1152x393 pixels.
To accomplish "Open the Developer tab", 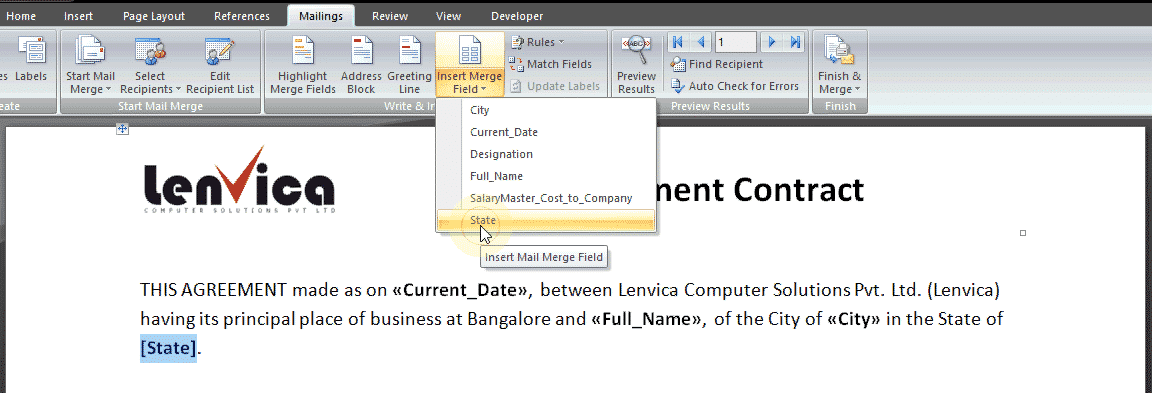I will 517,15.
